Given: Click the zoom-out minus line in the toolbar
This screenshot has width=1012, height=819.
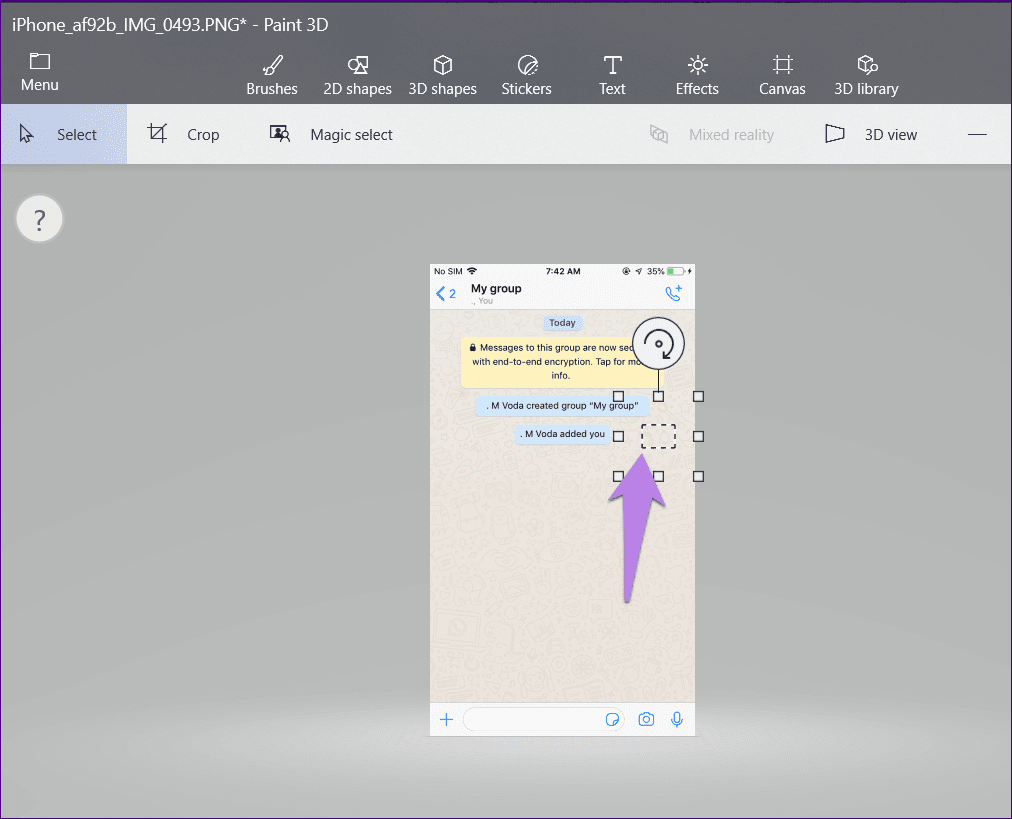Looking at the screenshot, I should [977, 134].
